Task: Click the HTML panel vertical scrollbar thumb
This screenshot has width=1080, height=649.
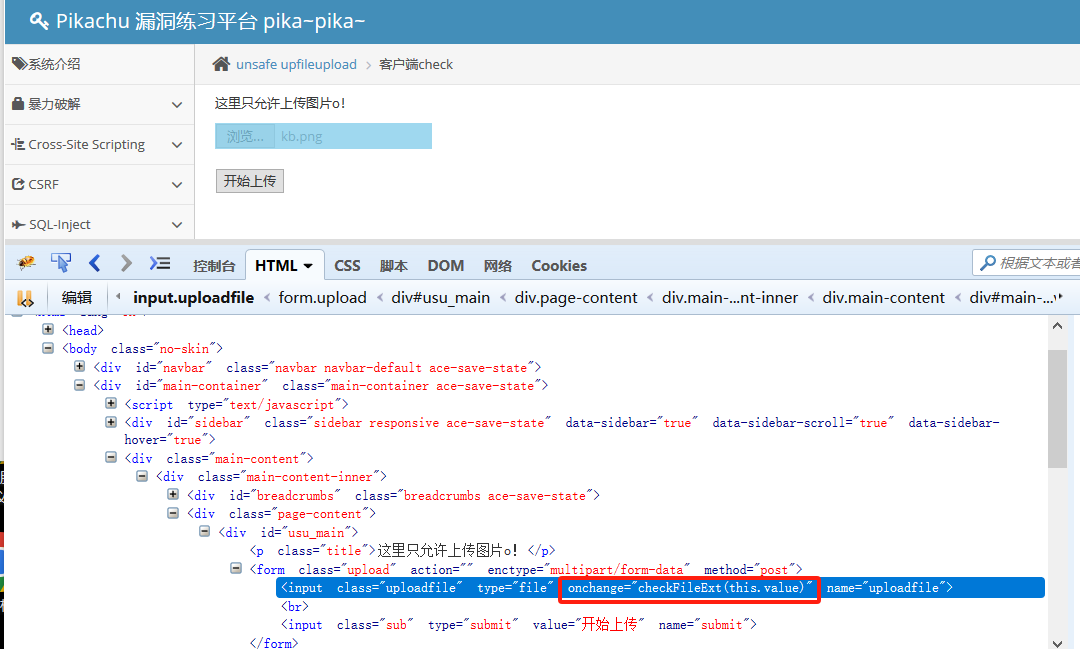Action: (1057, 409)
